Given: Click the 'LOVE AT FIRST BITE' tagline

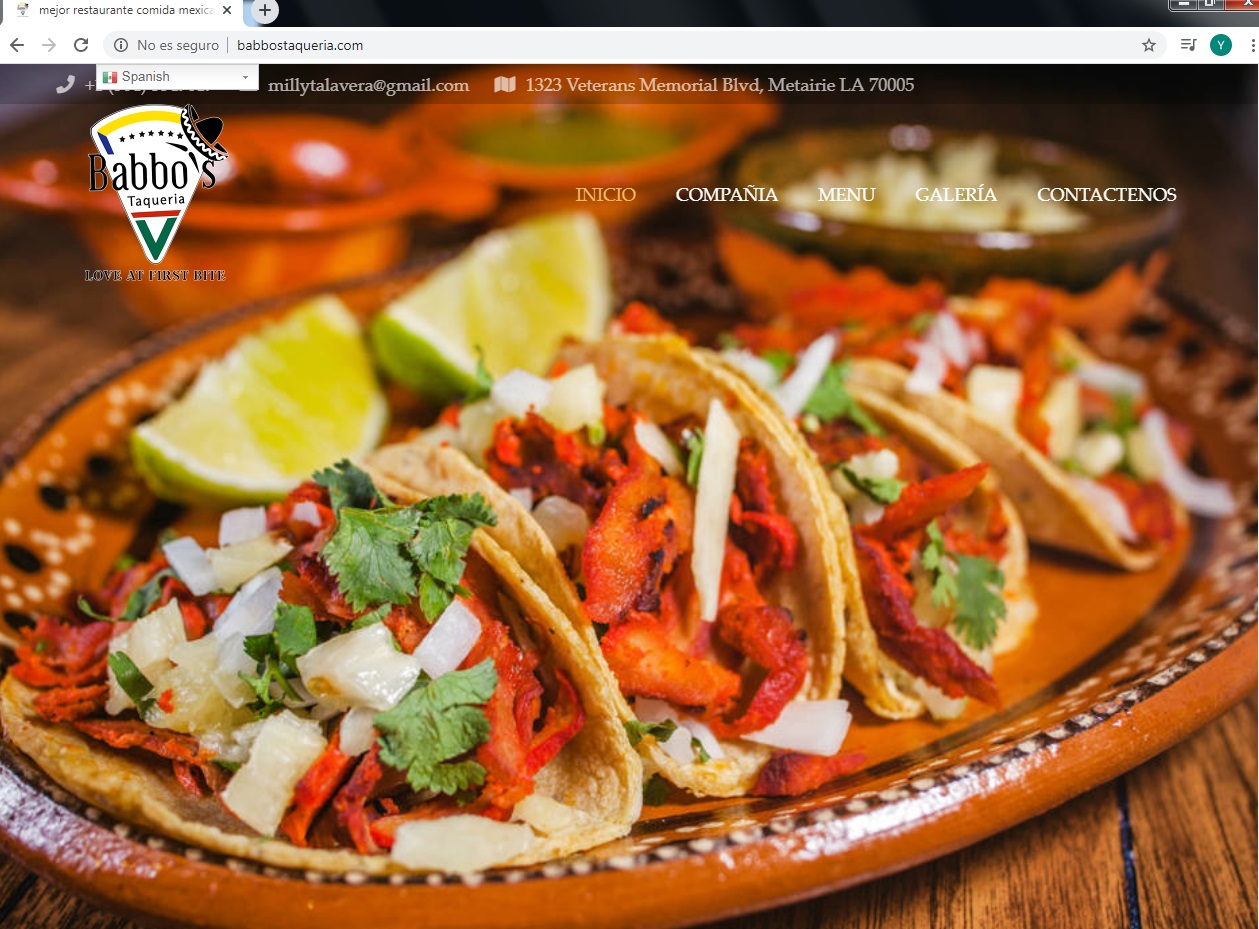Looking at the screenshot, I should pyautogui.click(x=155, y=275).
